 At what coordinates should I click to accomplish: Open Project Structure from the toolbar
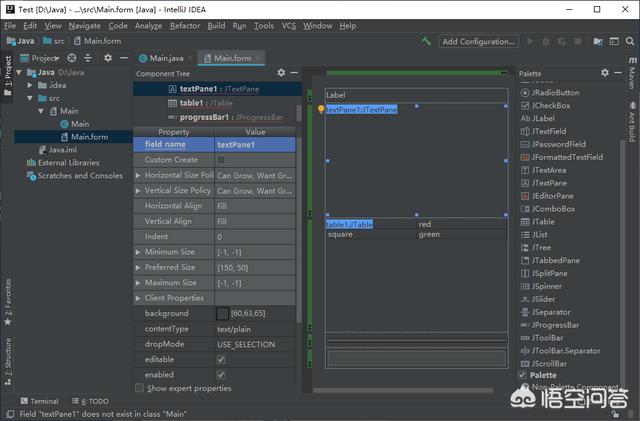point(598,41)
